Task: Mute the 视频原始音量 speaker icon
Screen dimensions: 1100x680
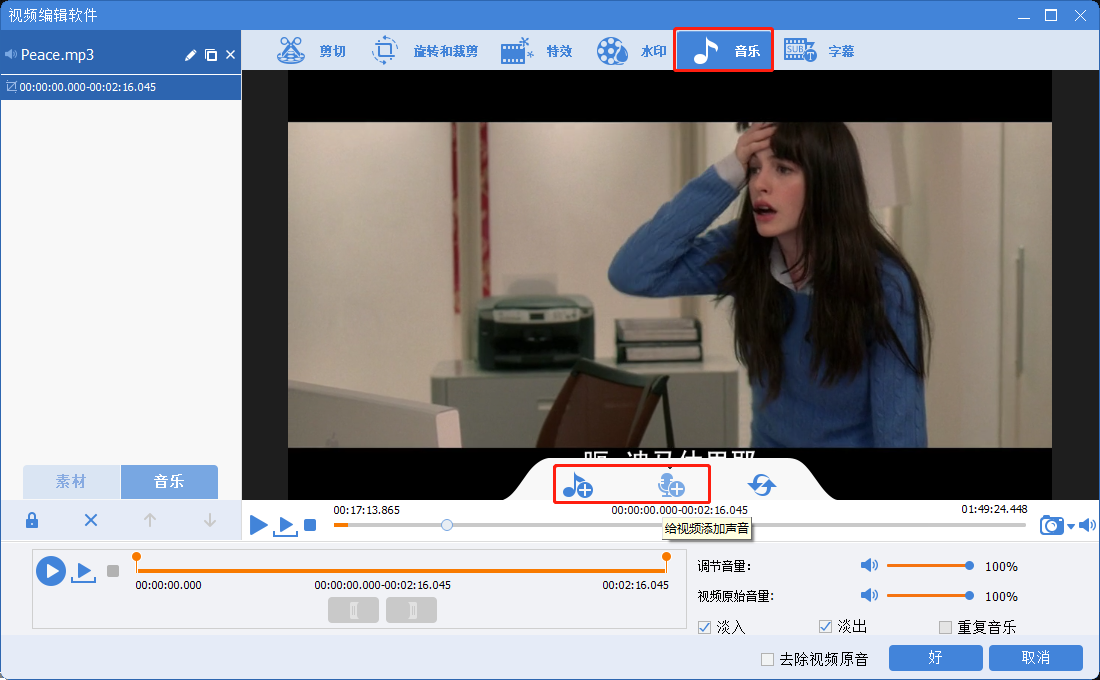Action: (869, 596)
